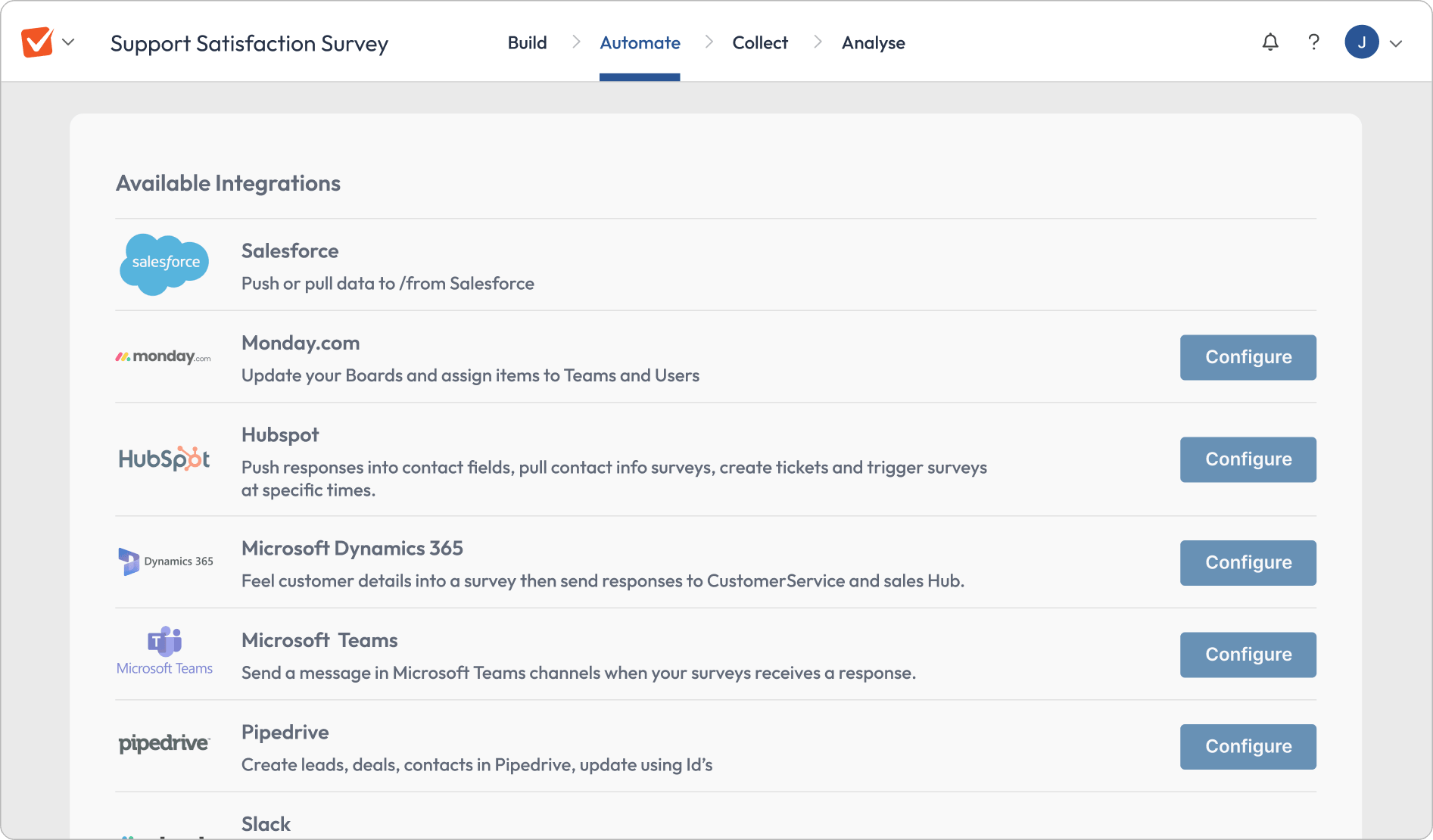
Task: Click the Monday.com logo
Action: coord(164,356)
